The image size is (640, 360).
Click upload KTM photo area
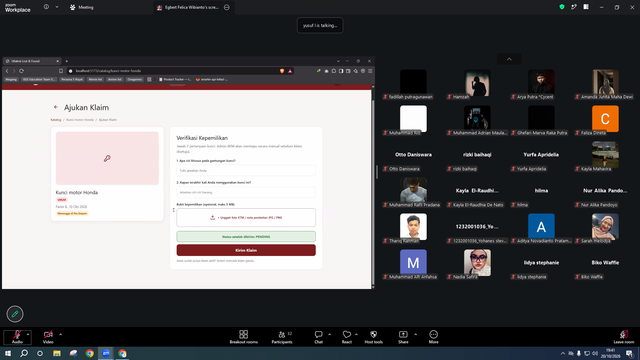coord(246,218)
